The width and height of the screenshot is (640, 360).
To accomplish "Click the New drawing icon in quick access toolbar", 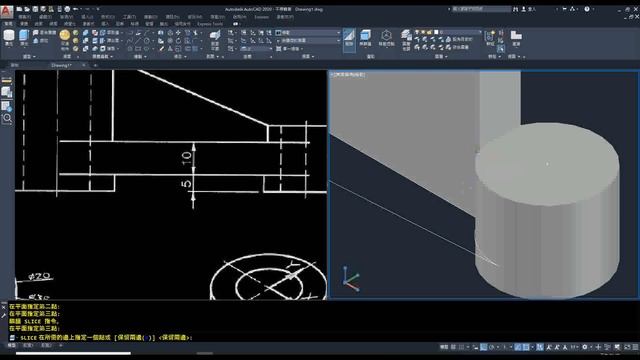I will (x=19, y=9).
